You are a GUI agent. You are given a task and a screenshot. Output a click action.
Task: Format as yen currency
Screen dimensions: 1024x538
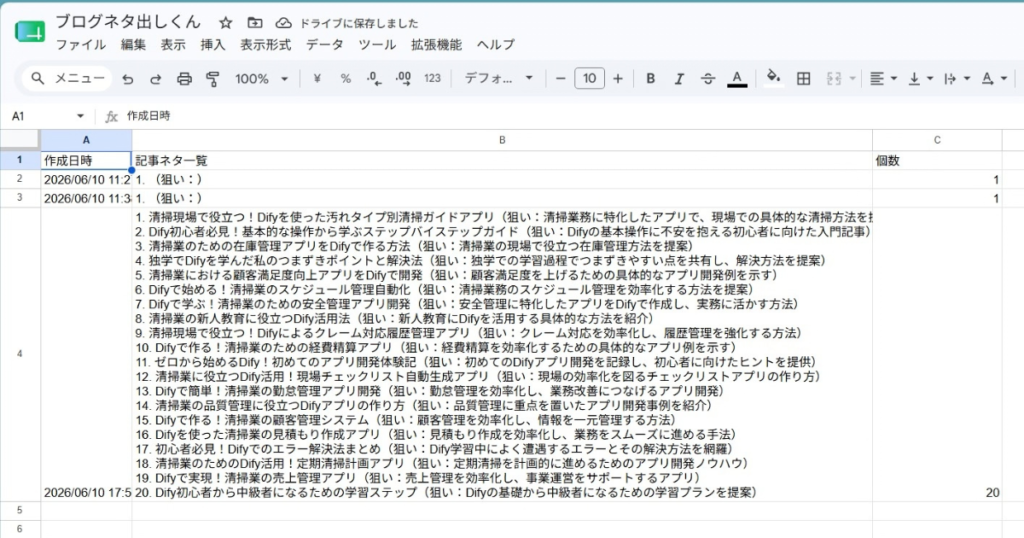click(317, 78)
